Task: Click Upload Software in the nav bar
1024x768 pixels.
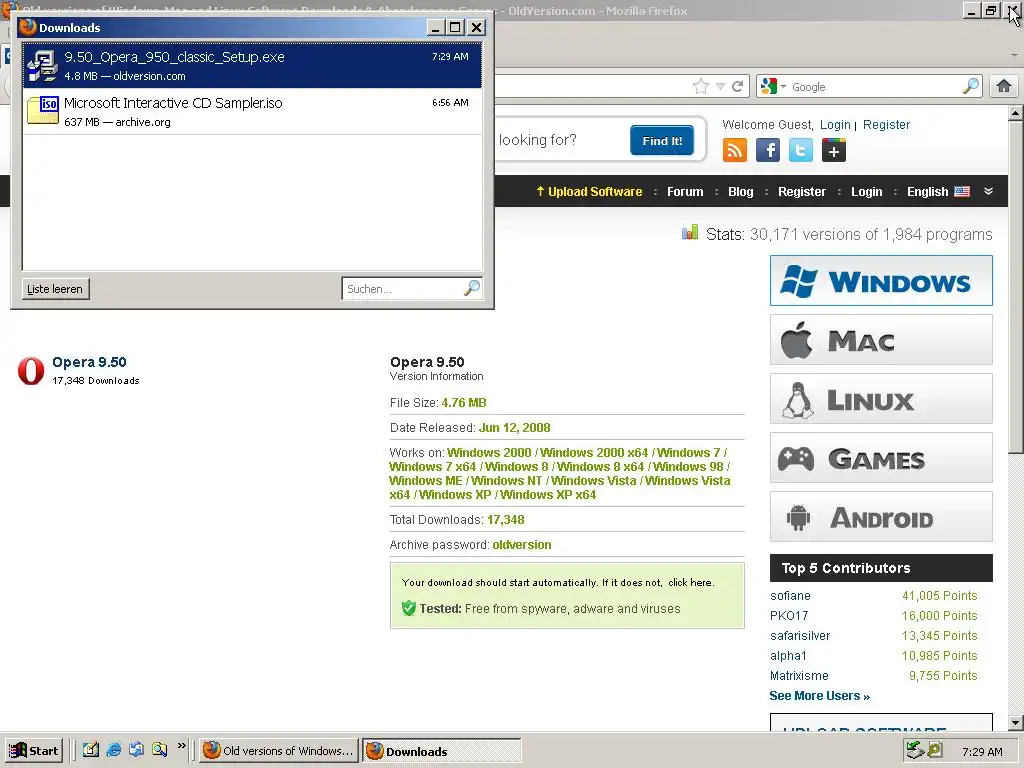Action: click(x=589, y=191)
